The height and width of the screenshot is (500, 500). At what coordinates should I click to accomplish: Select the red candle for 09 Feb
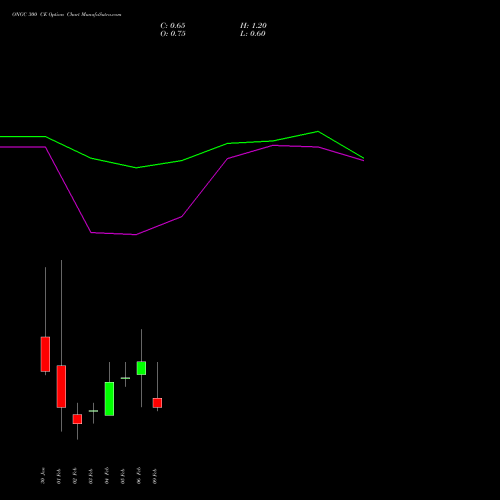157,403
